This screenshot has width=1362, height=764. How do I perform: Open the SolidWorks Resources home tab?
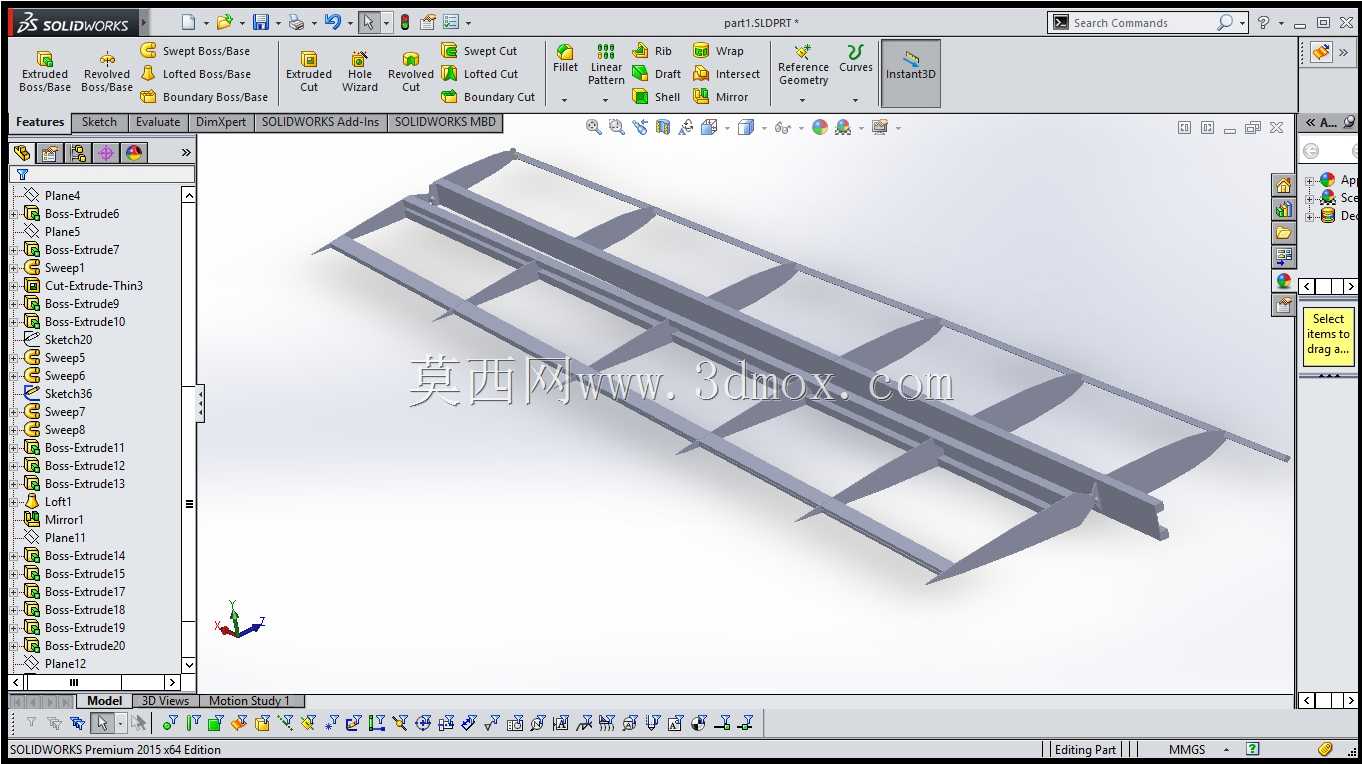pyautogui.click(x=1284, y=185)
